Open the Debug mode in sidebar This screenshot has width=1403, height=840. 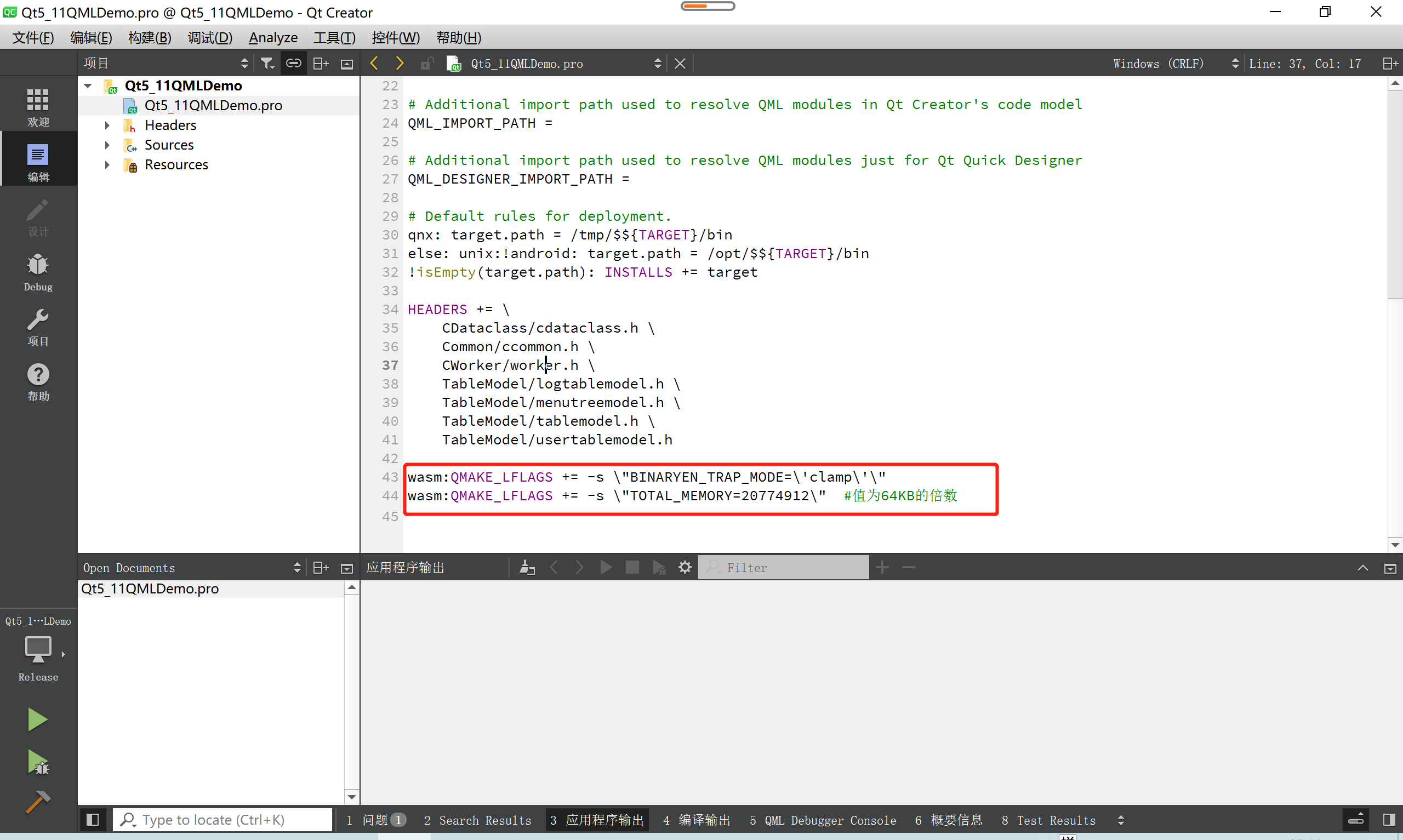(x=38, y=271)
